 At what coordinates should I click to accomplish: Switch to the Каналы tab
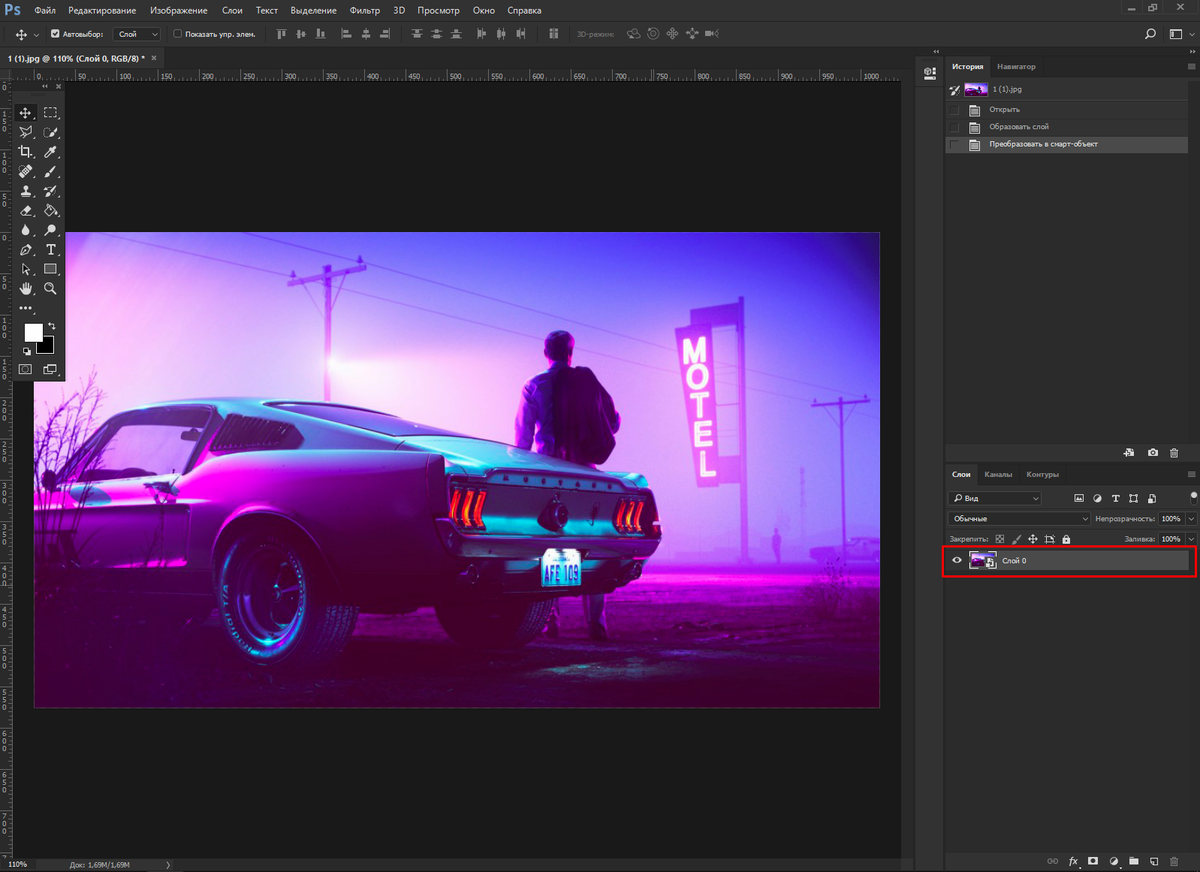pyautogui.click(x=998, y=474)
